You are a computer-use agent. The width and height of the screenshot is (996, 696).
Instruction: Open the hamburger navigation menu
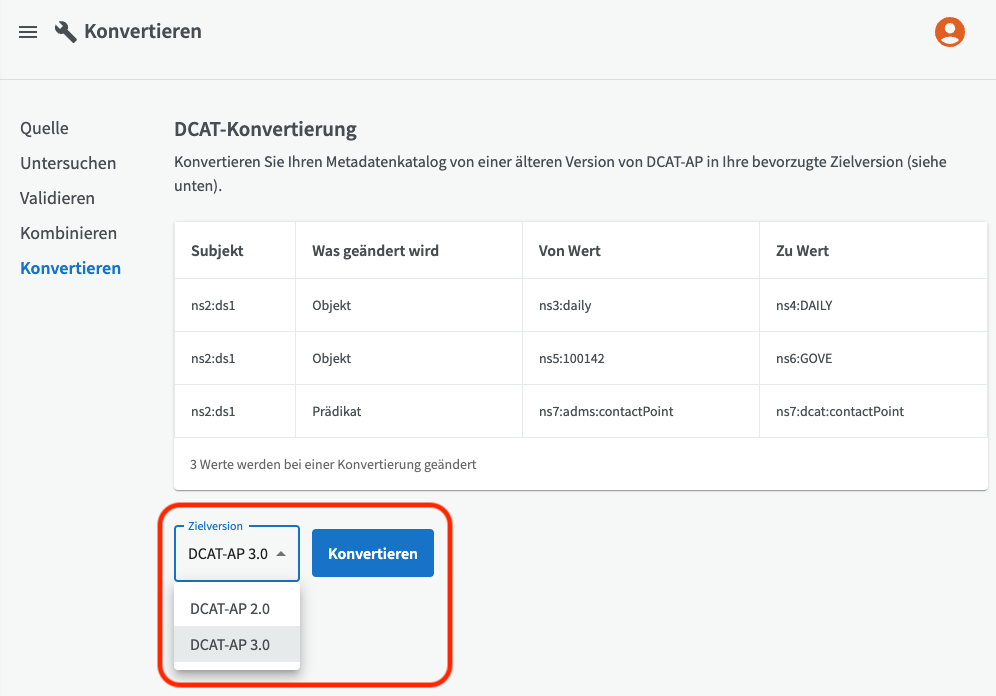point(28,32)
